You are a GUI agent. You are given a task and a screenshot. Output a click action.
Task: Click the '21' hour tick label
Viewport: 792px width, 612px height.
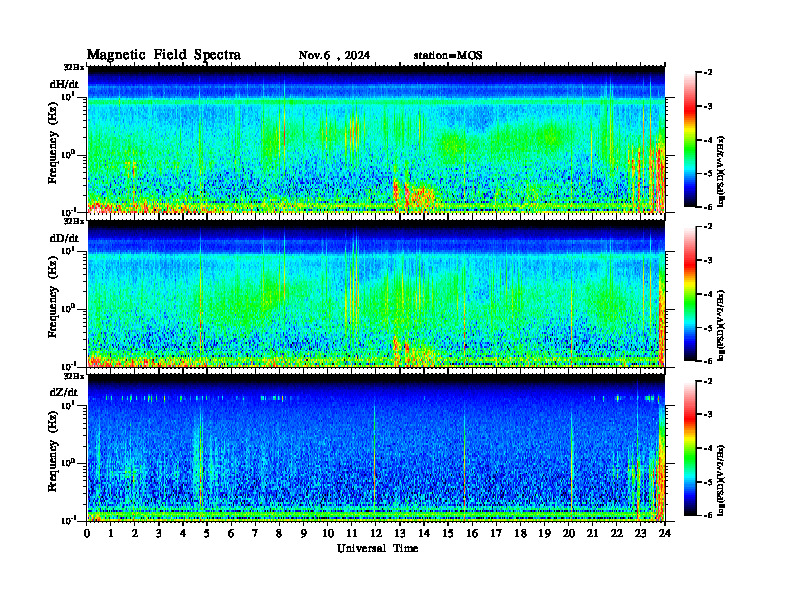(x=592, y=533)
